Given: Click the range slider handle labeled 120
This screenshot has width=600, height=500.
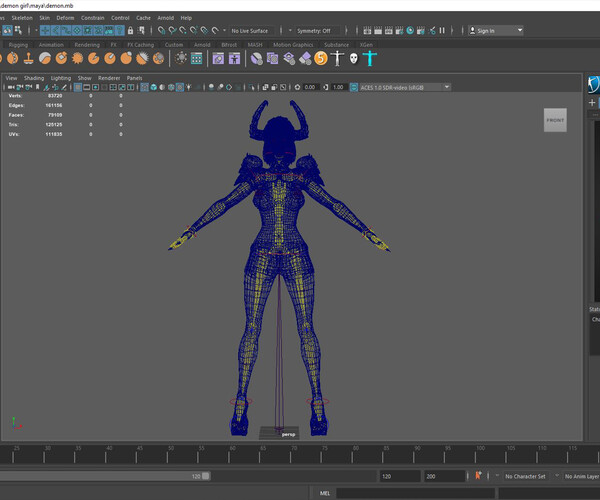Looking at the screenshot, I should click(x=206, y=476).
